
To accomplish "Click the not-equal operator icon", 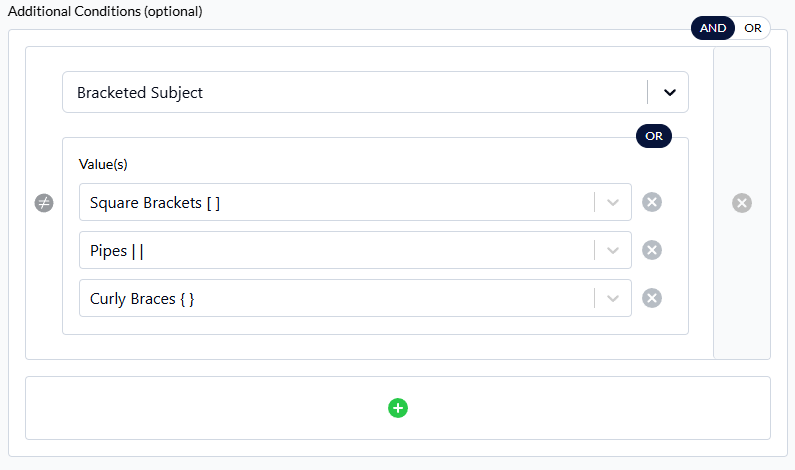I will [44, 203].
